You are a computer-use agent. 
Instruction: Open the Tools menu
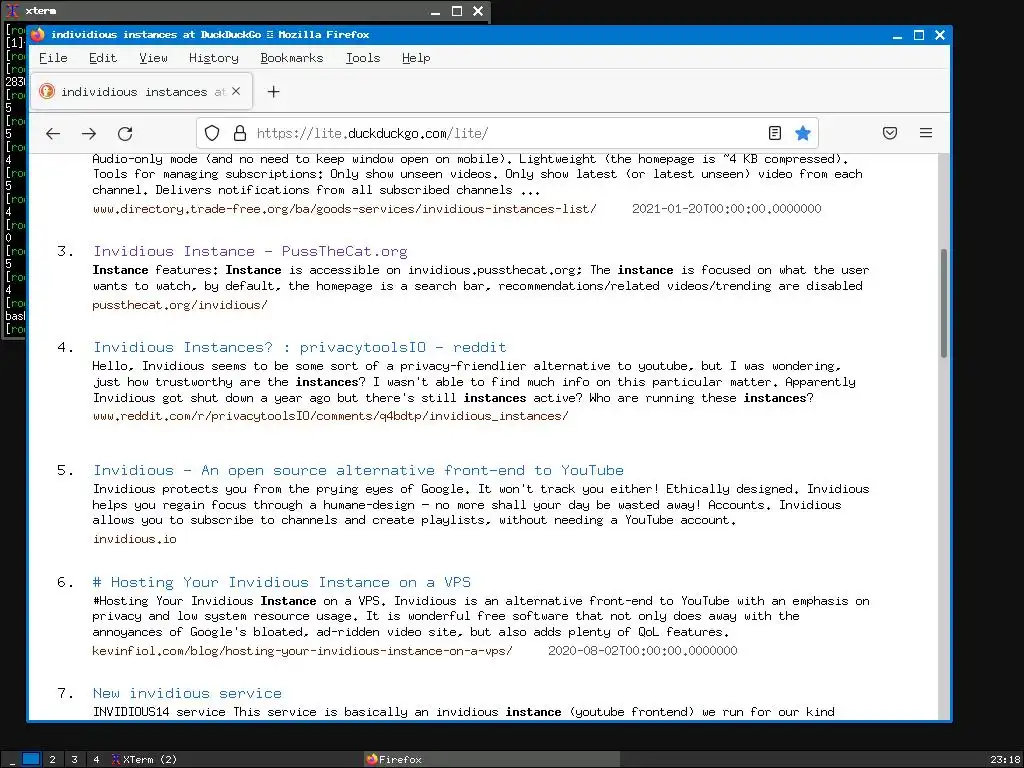point(363,58)
